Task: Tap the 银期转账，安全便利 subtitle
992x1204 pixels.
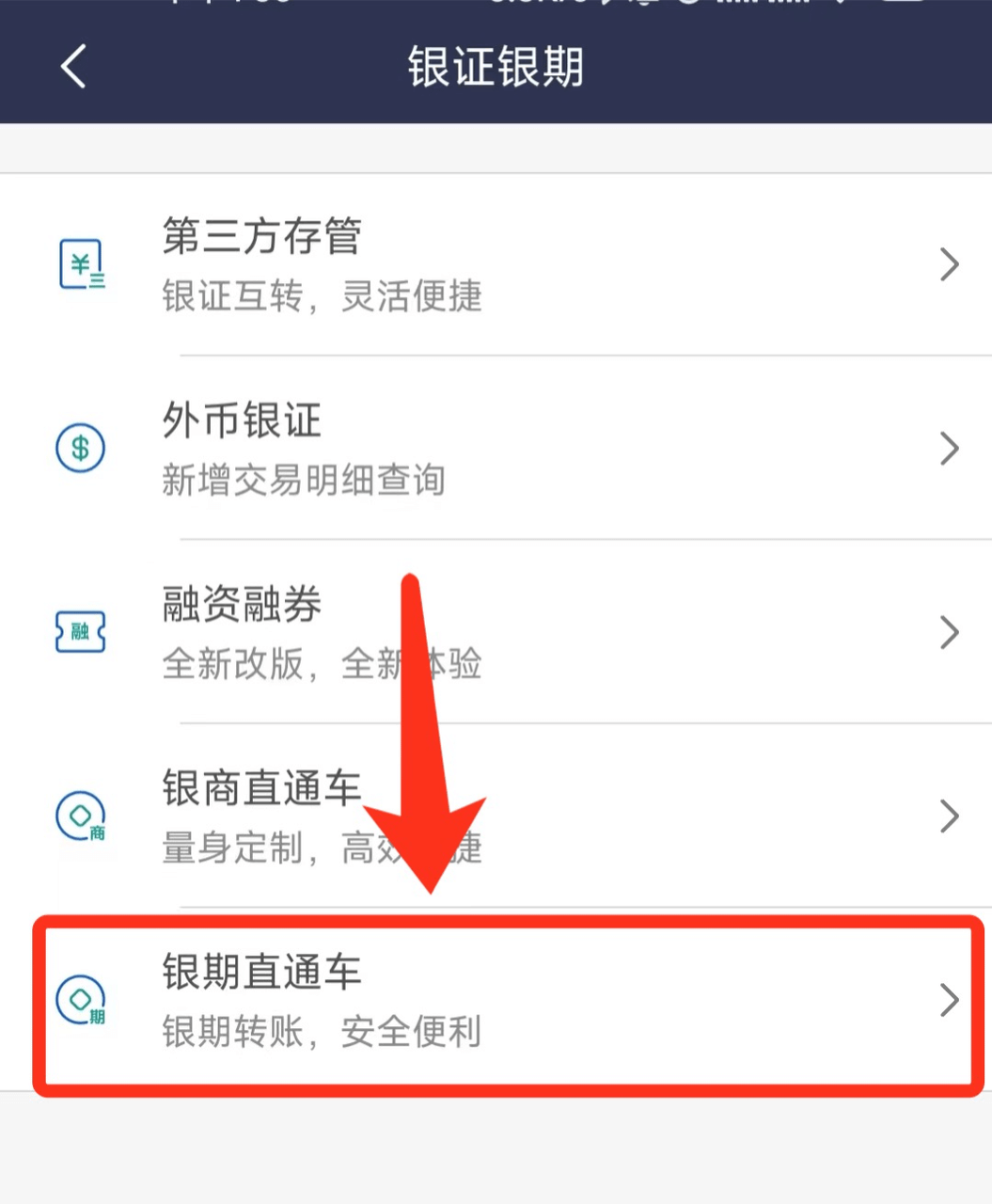Action: click(x=322, y=1032)
